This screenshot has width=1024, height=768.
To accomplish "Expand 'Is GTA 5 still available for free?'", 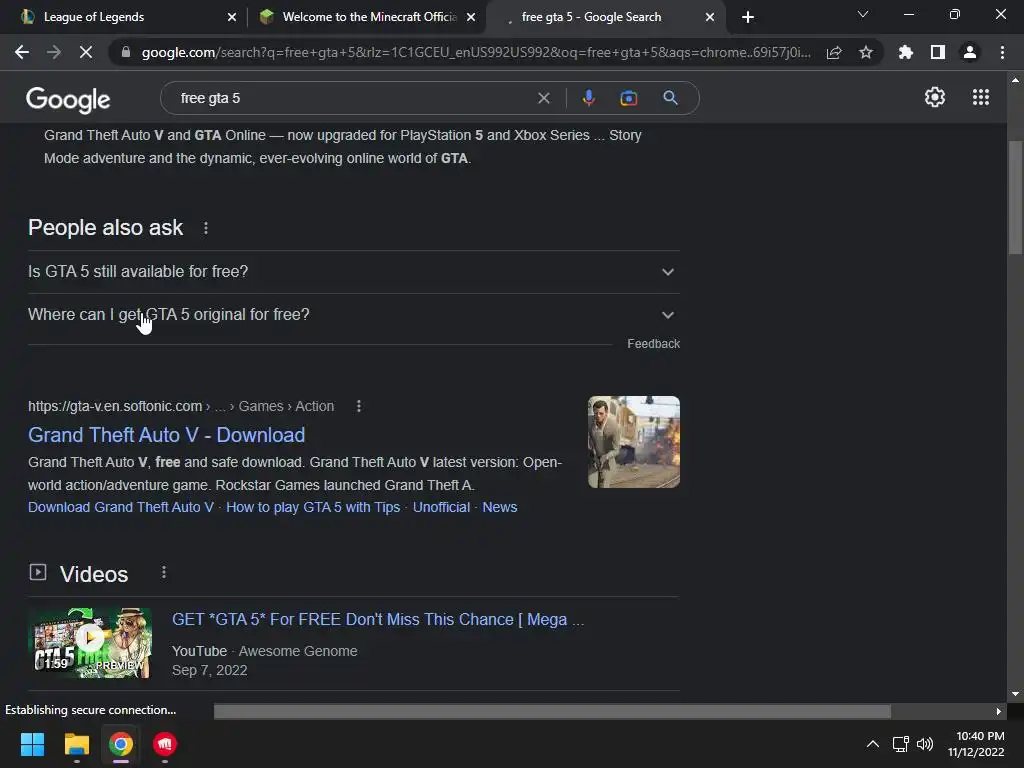I will [x=353, y=272].
